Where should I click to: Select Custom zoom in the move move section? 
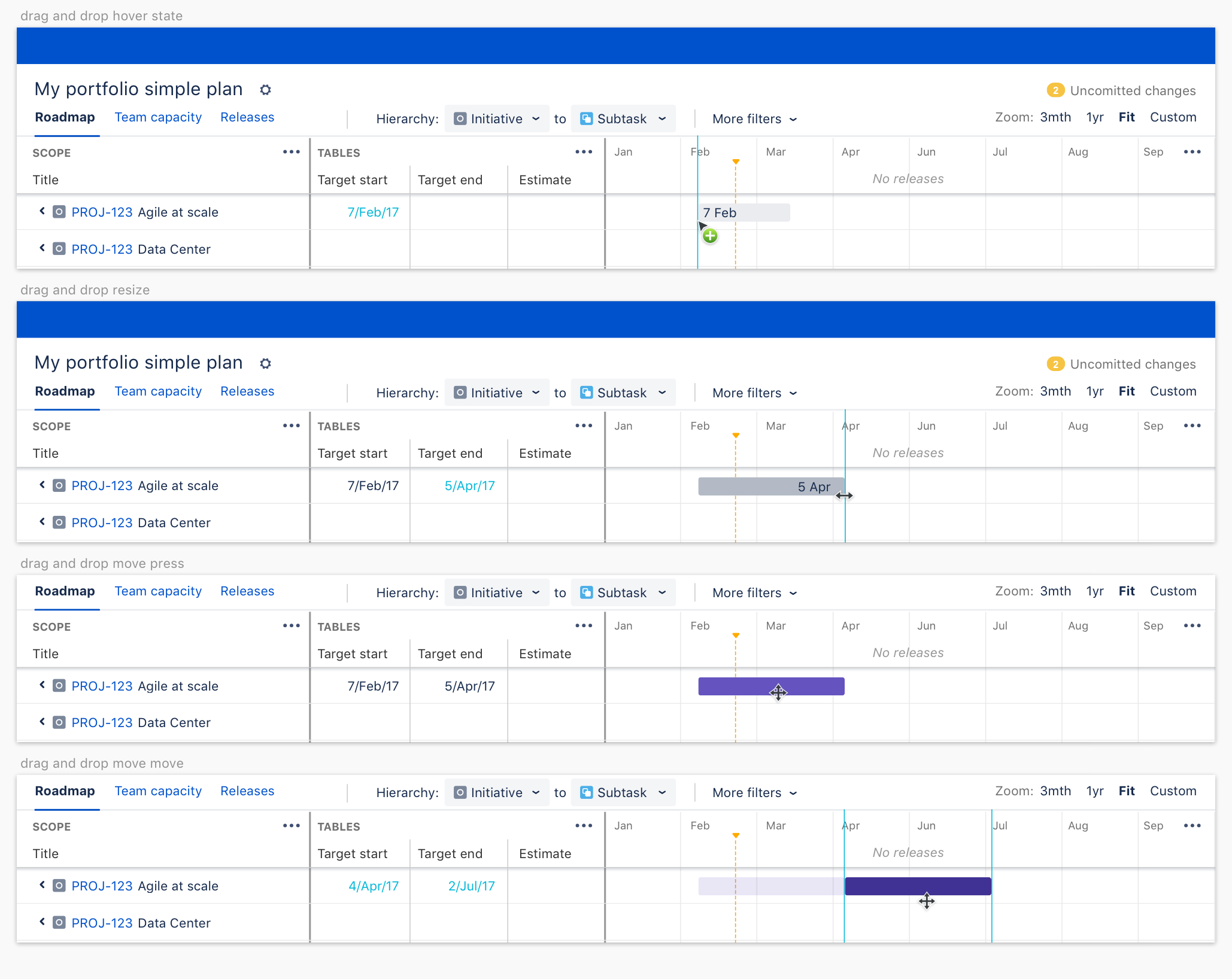click(1173, 791)
